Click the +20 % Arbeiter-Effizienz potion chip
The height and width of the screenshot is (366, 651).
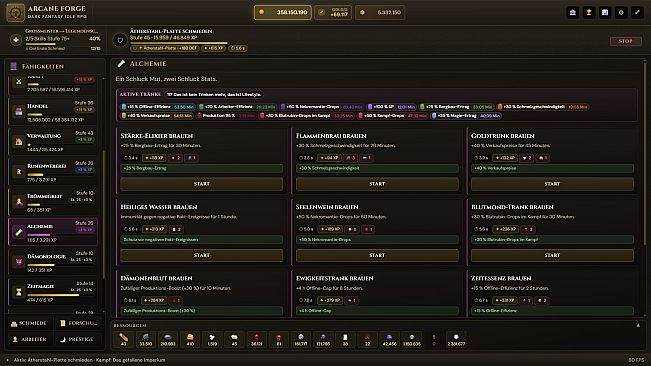click(237, 107)
